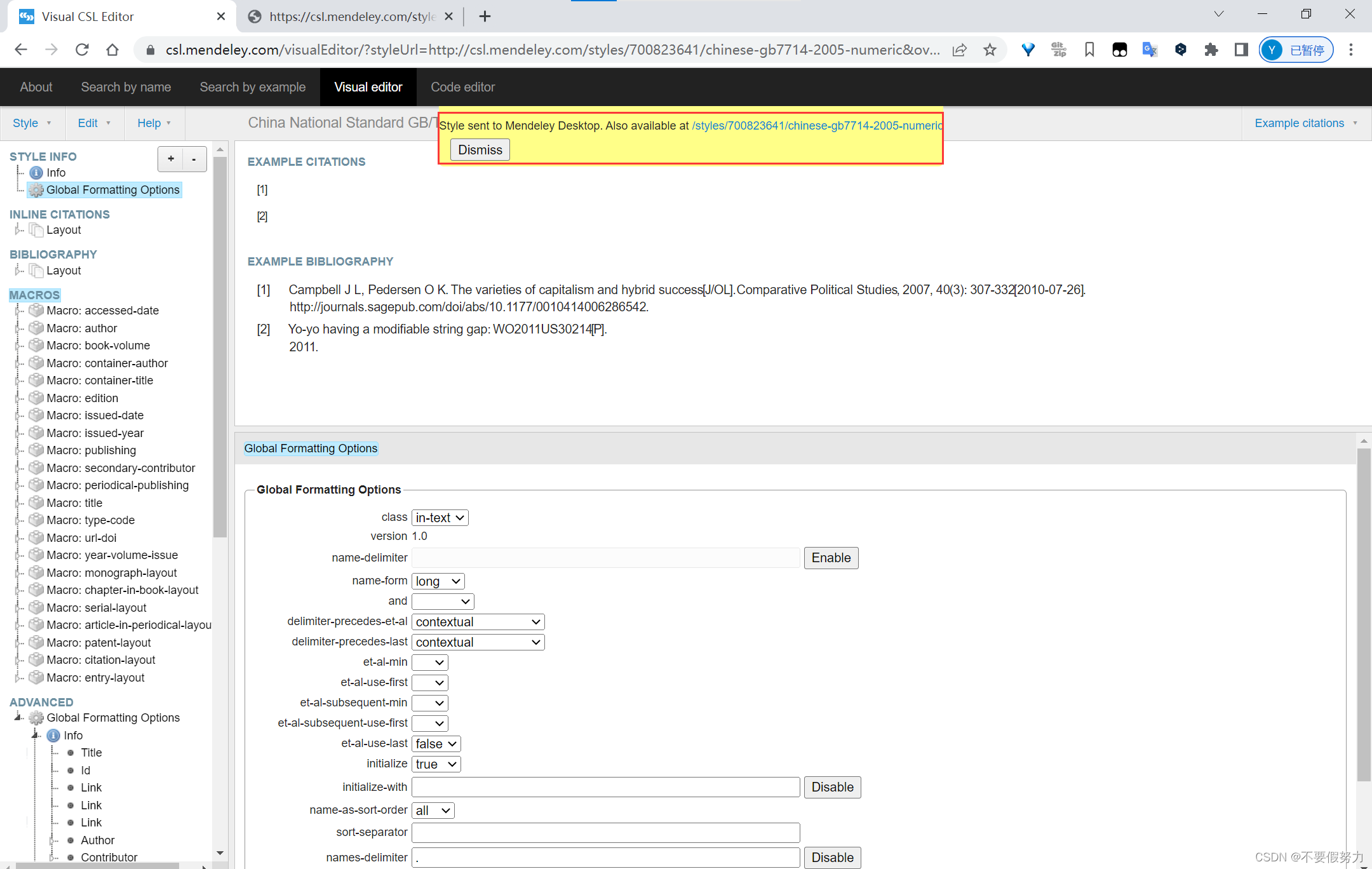Open the browser extensions puzzle icon

1211,50
